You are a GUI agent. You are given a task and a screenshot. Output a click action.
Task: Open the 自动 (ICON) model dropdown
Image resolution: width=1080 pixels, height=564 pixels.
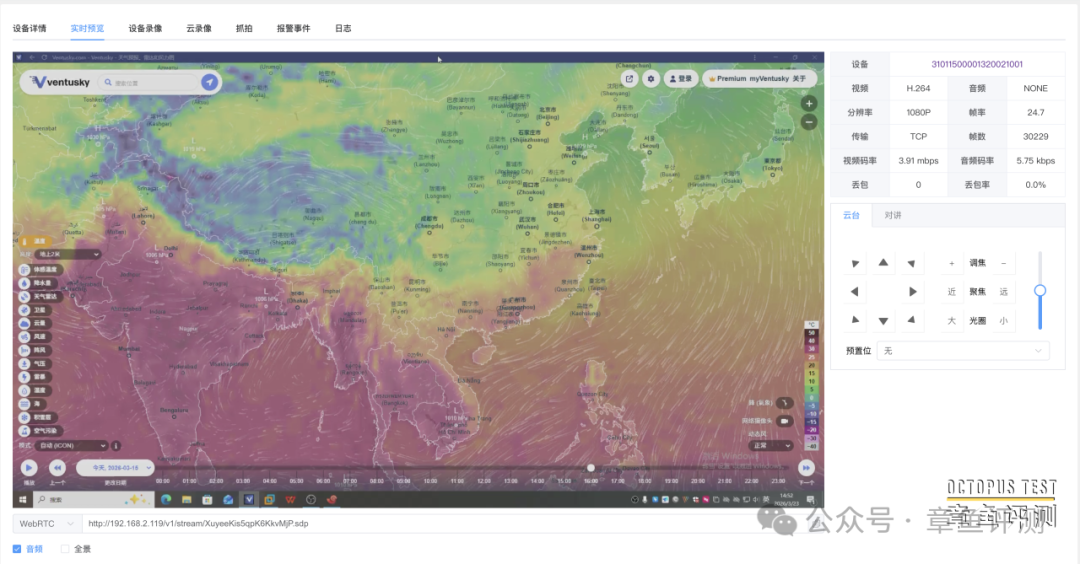point(72,446)
